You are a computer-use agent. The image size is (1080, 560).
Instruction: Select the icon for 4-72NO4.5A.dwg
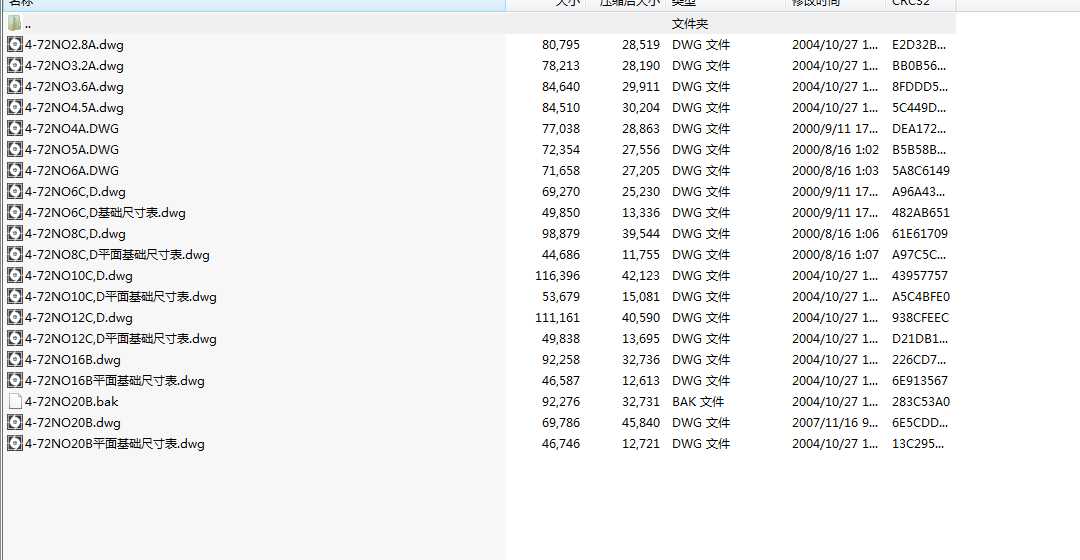tap(14, 107)
